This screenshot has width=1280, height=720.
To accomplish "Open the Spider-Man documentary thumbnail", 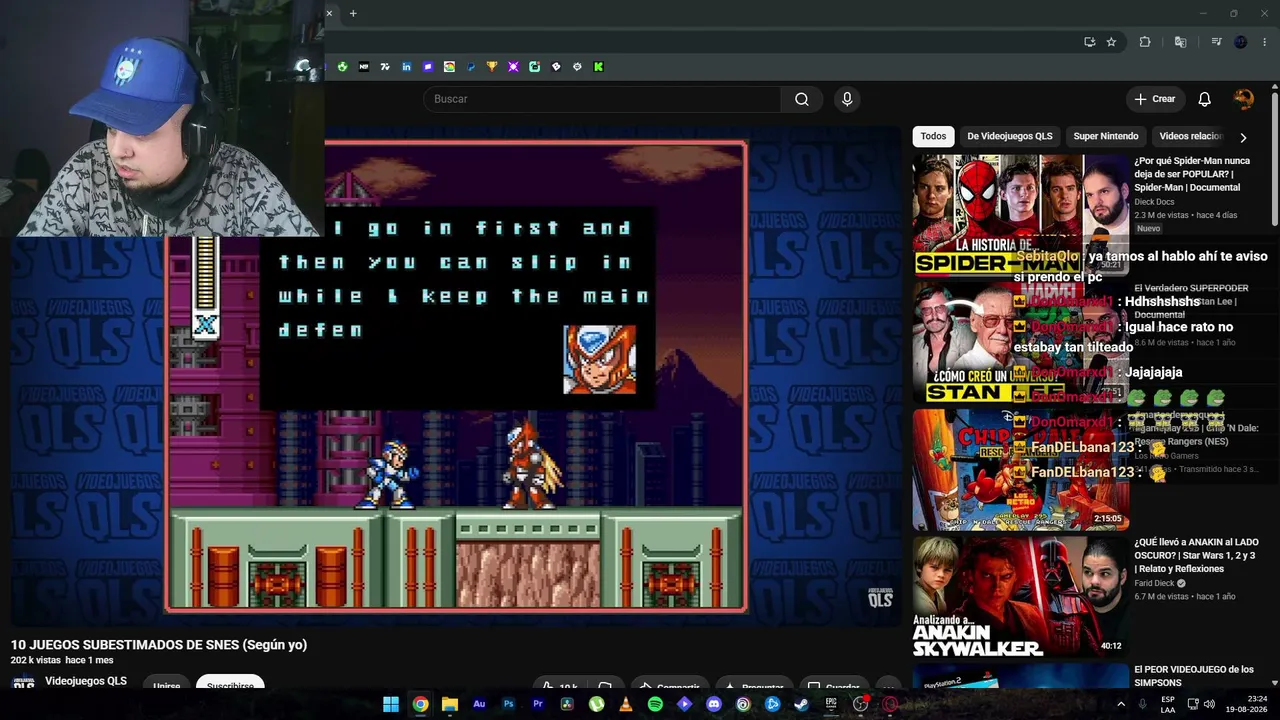I will point(1018,214).
